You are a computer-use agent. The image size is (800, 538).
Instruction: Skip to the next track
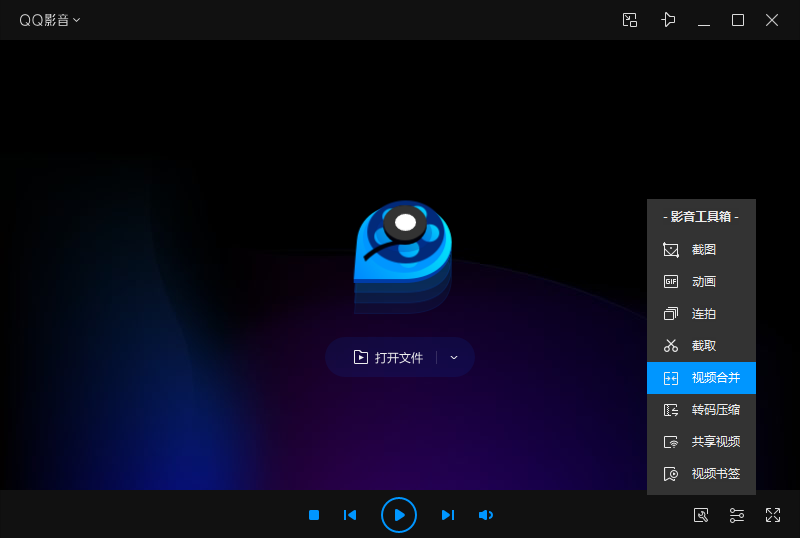pos(447,515)
